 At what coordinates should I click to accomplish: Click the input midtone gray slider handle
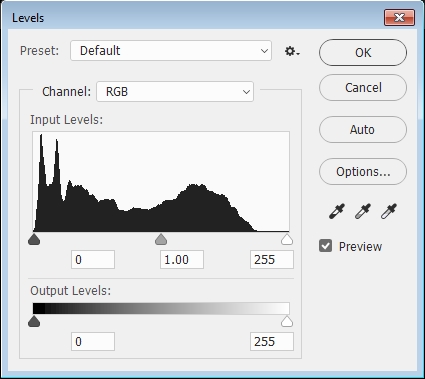[x=161, y=239]
